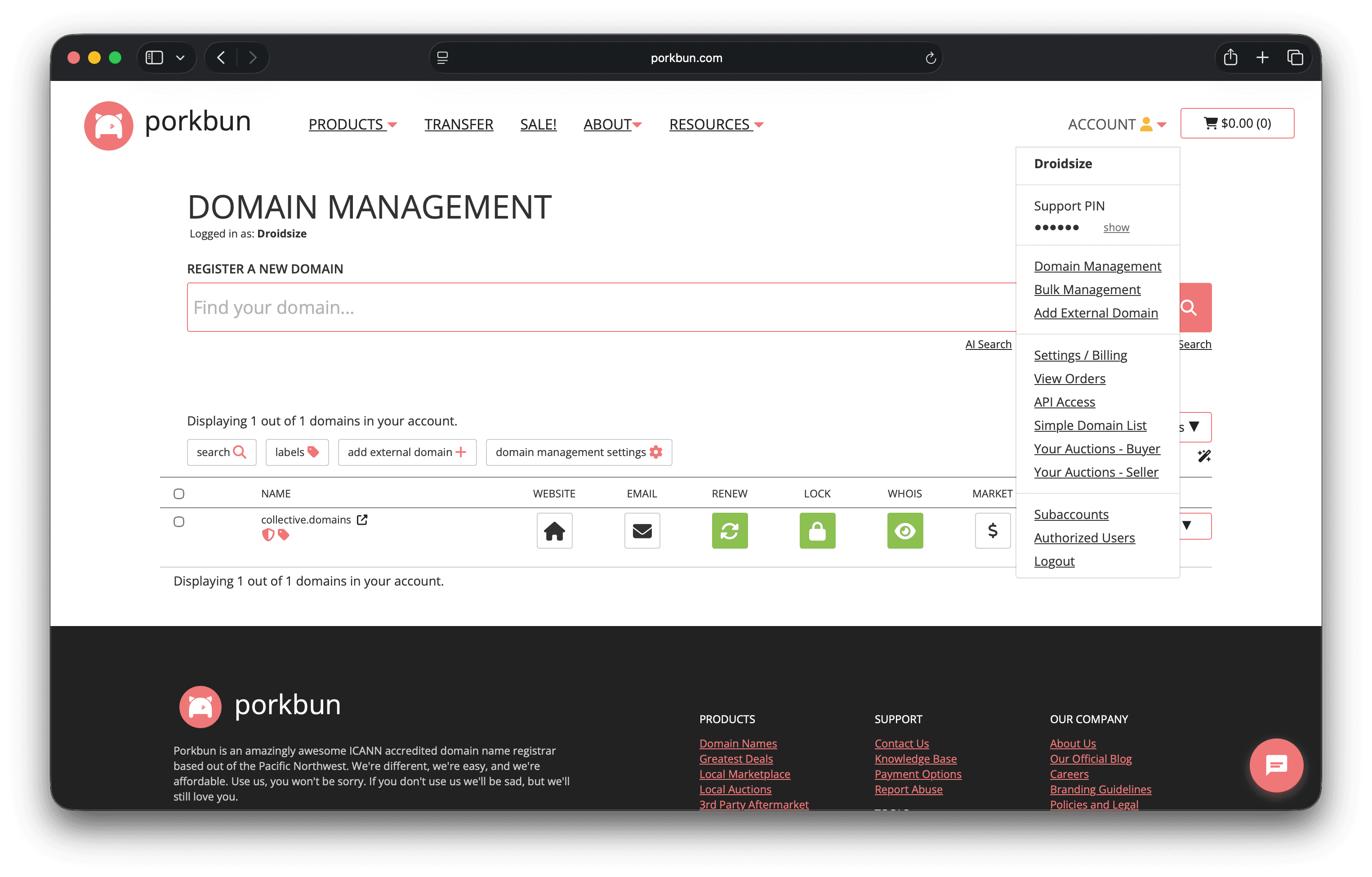Open the chat support bubble
The image size is (1372, 877).
click(1276, 765)
